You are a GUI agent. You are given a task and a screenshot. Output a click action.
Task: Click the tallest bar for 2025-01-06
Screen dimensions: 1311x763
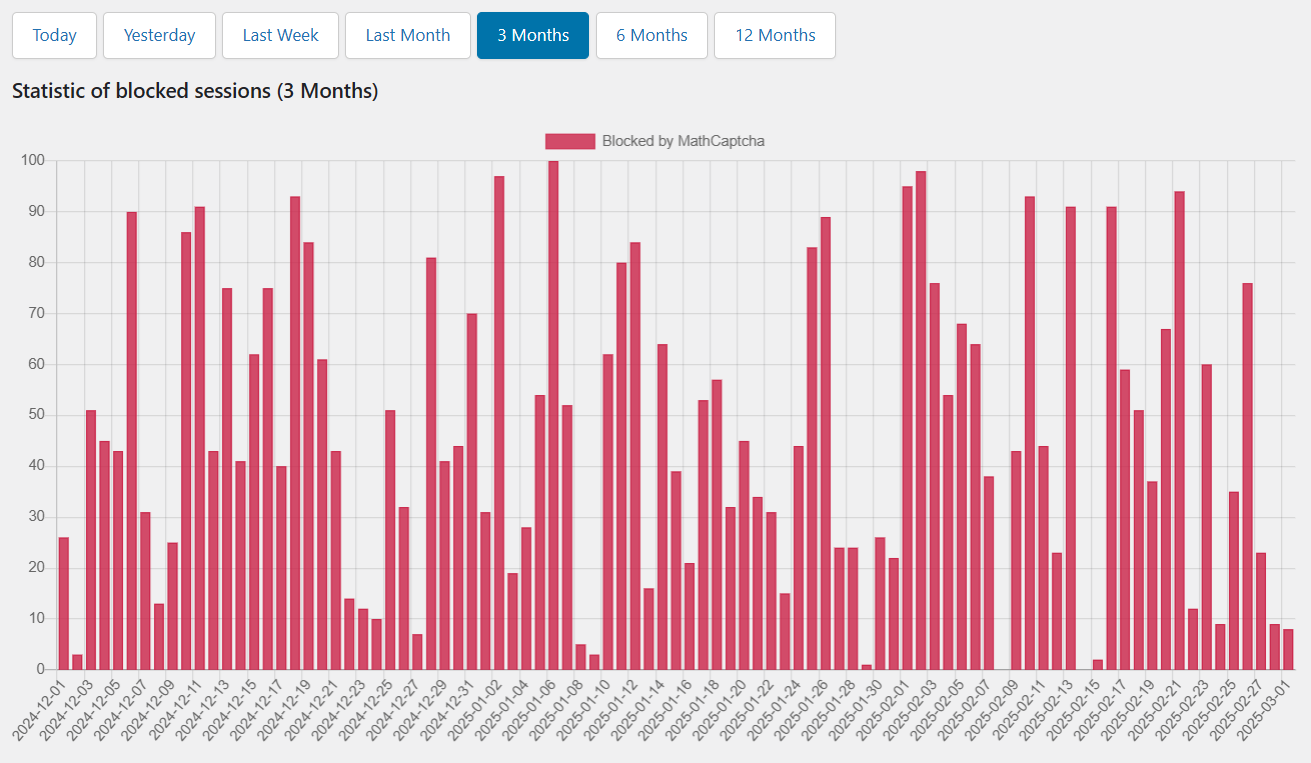click(553, 415)
